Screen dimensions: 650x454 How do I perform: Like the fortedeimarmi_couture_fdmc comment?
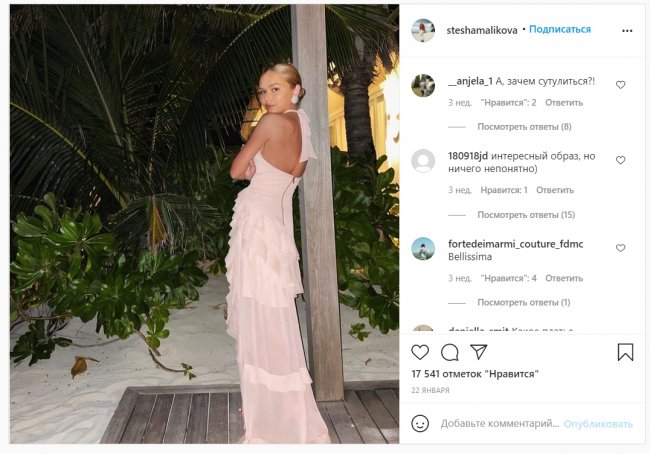(620, 248)
